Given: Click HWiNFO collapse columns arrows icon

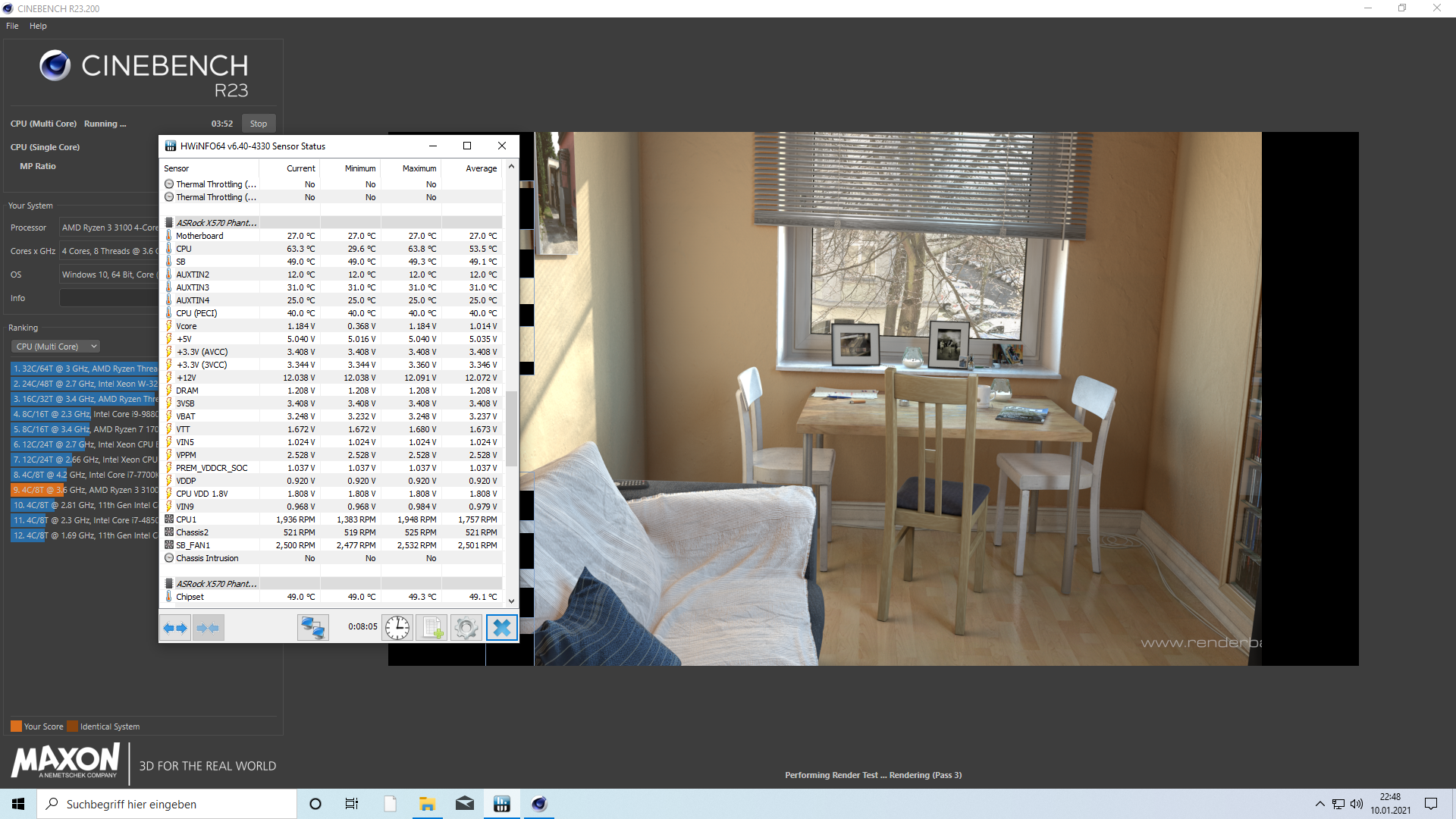Looking at the screenshot, I should pos(208,628).
